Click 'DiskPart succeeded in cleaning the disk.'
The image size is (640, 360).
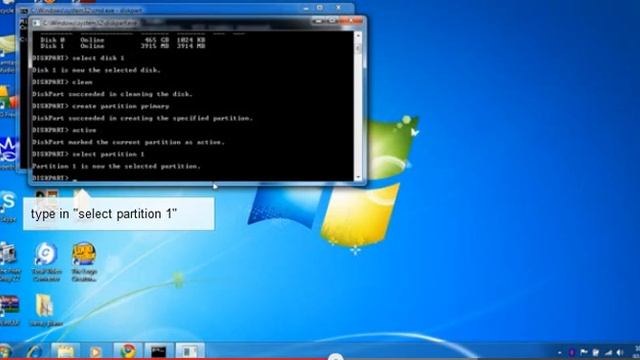click(112, 94)
